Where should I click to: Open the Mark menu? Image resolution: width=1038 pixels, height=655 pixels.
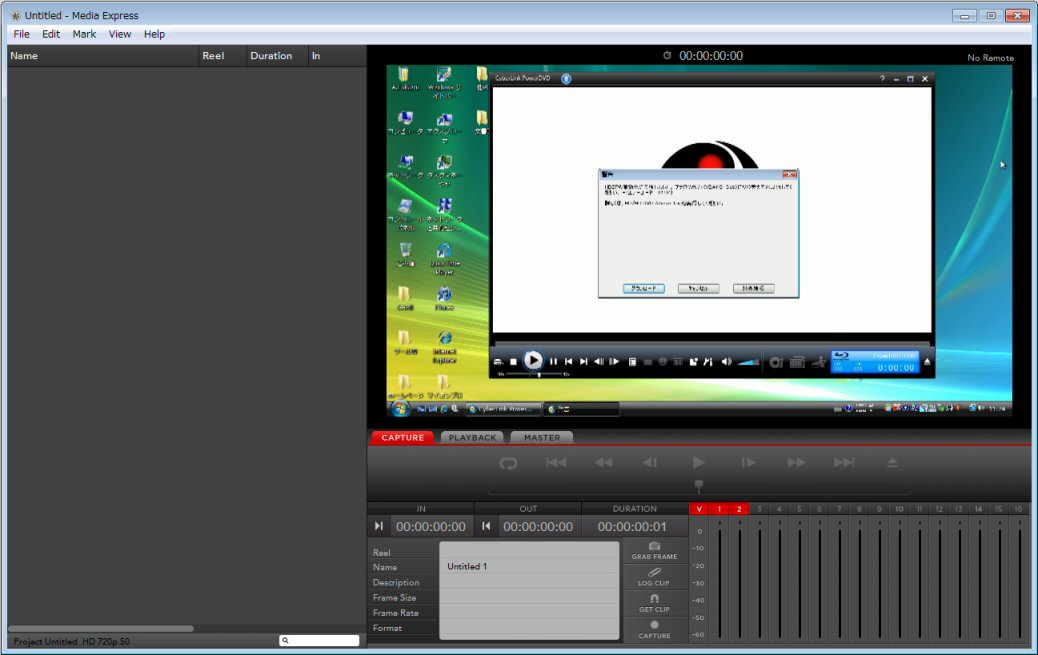point(84,34)
